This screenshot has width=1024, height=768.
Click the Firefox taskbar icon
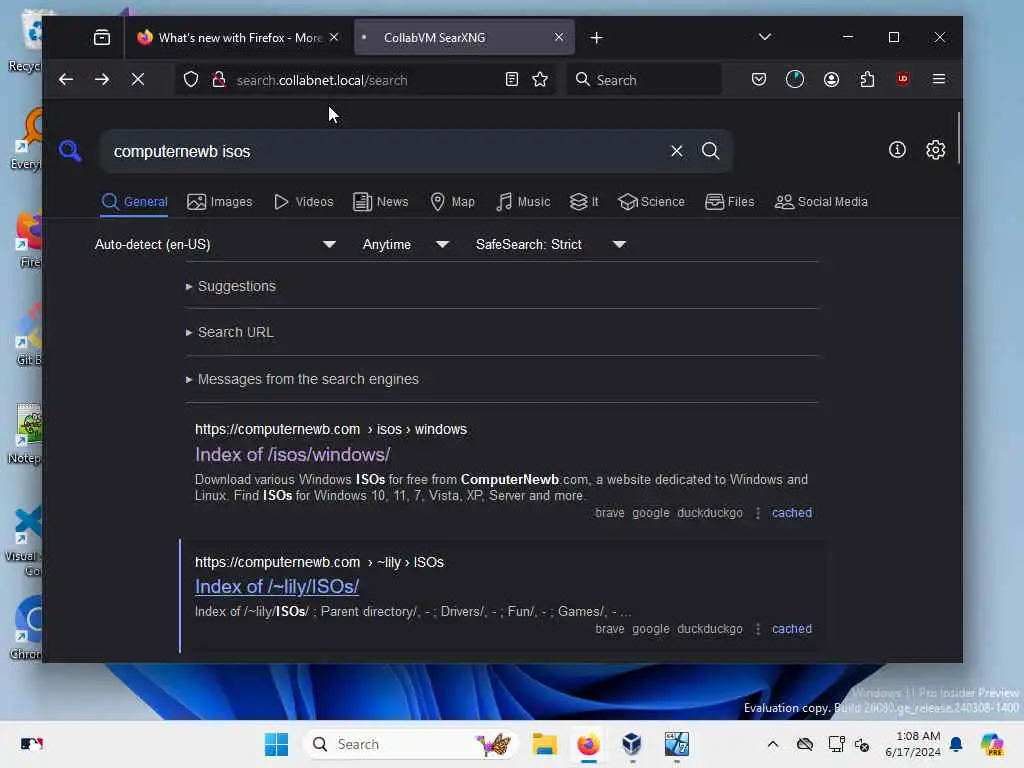click(588, 744)
